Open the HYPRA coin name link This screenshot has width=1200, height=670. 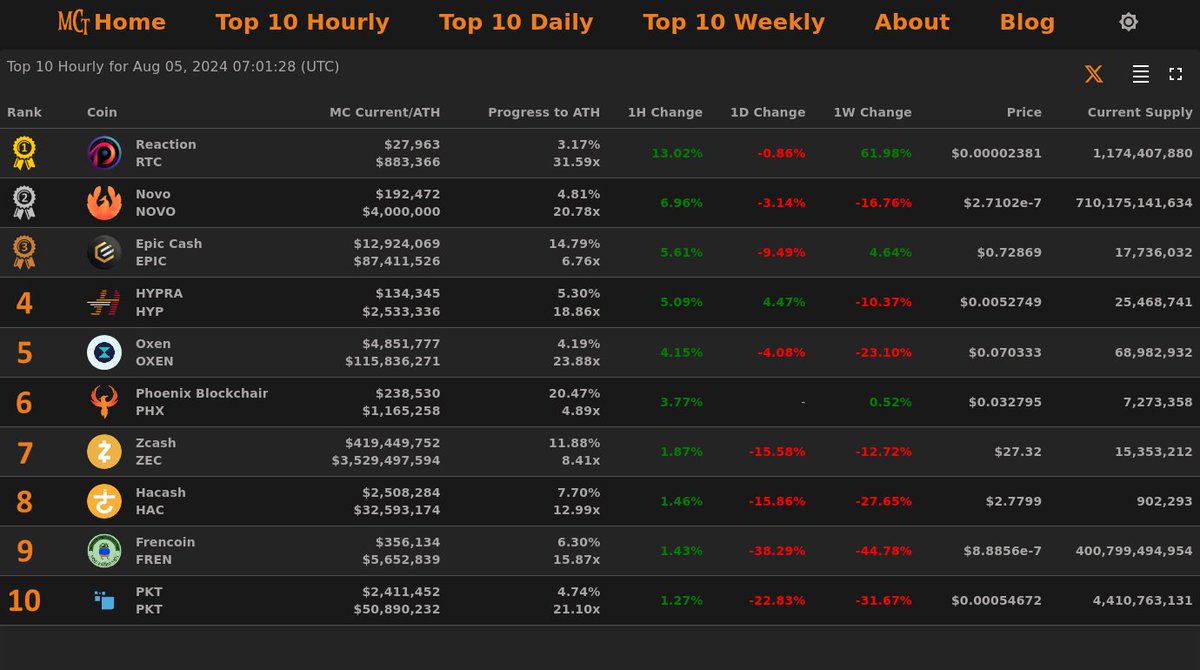click(159, 294)
